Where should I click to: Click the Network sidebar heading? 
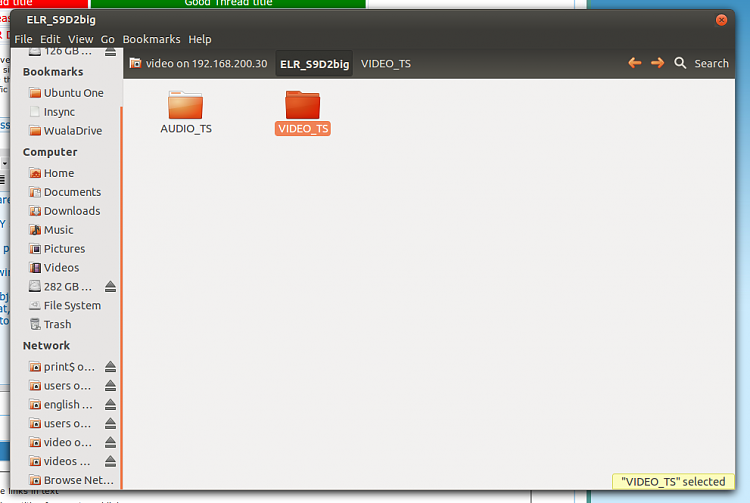[x=46, y=346]
